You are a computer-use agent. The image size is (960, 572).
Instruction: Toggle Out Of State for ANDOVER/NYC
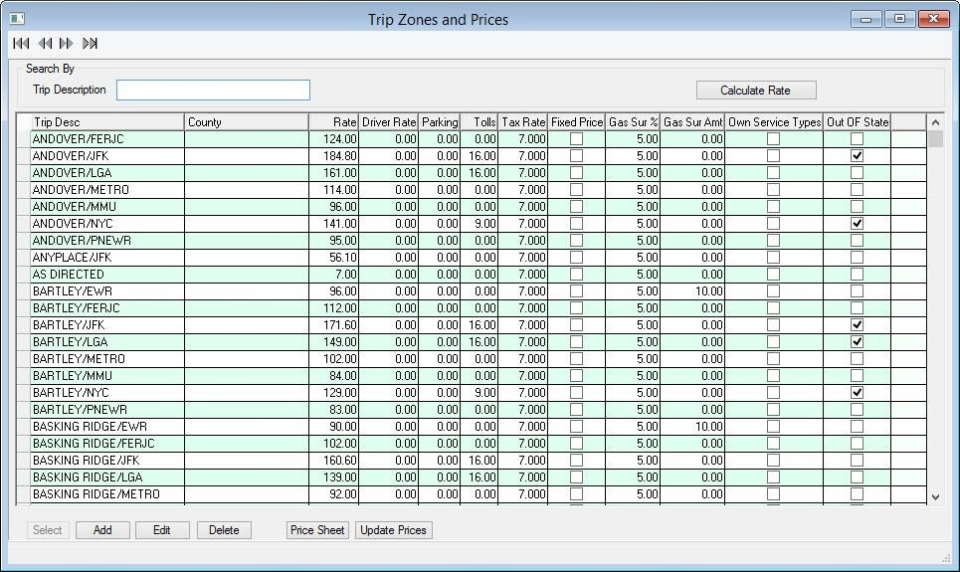(x=857, y=224)
